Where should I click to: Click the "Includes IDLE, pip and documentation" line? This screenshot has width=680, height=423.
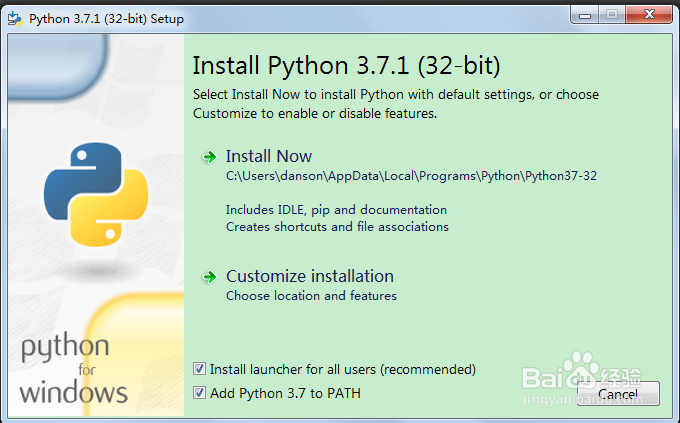tap(336, 210)
